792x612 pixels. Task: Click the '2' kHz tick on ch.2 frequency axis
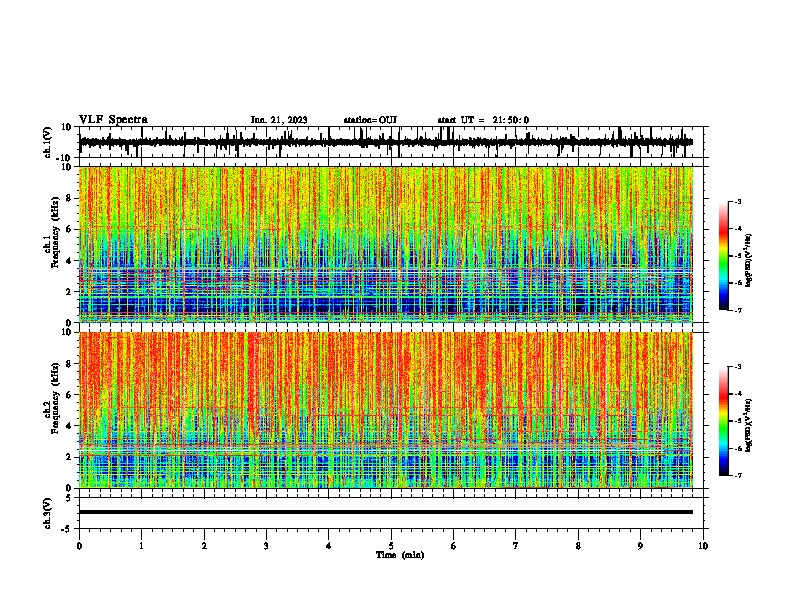pos(69,457)
